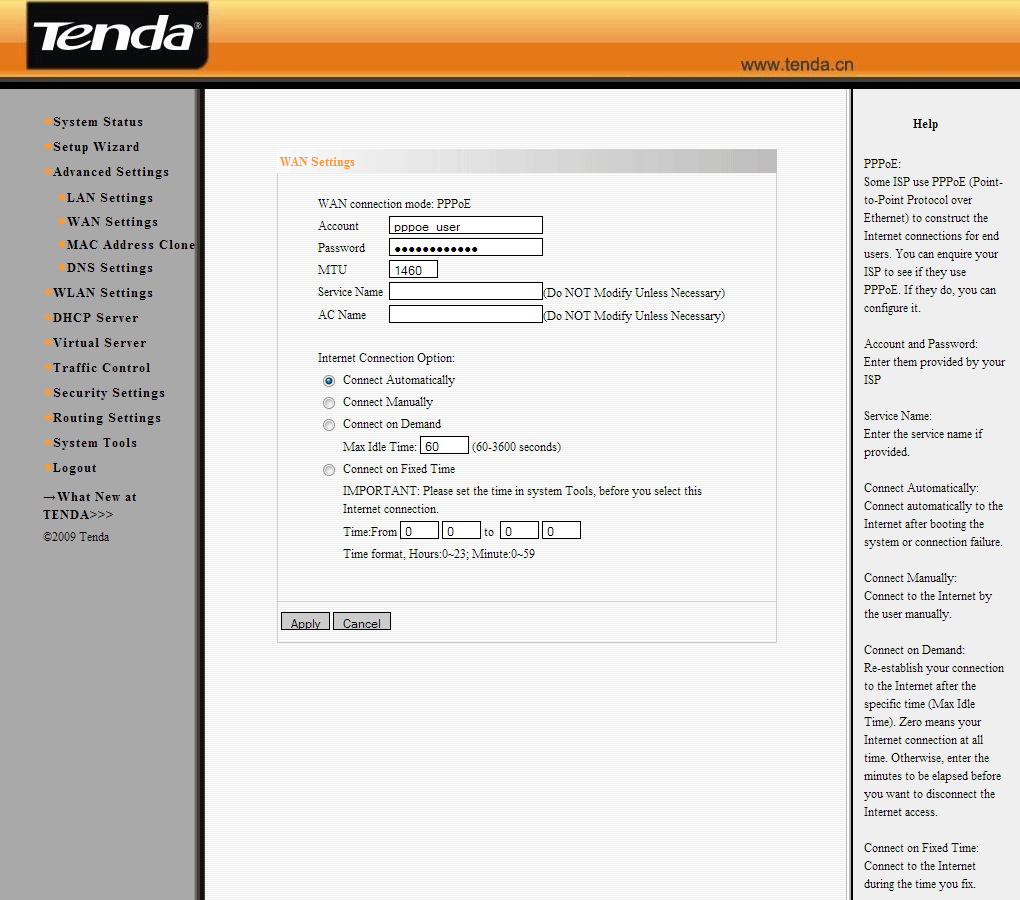Go to LAN Settings submenu
The height and width of the screenshot is (900, 1020).
click(109, 198)
